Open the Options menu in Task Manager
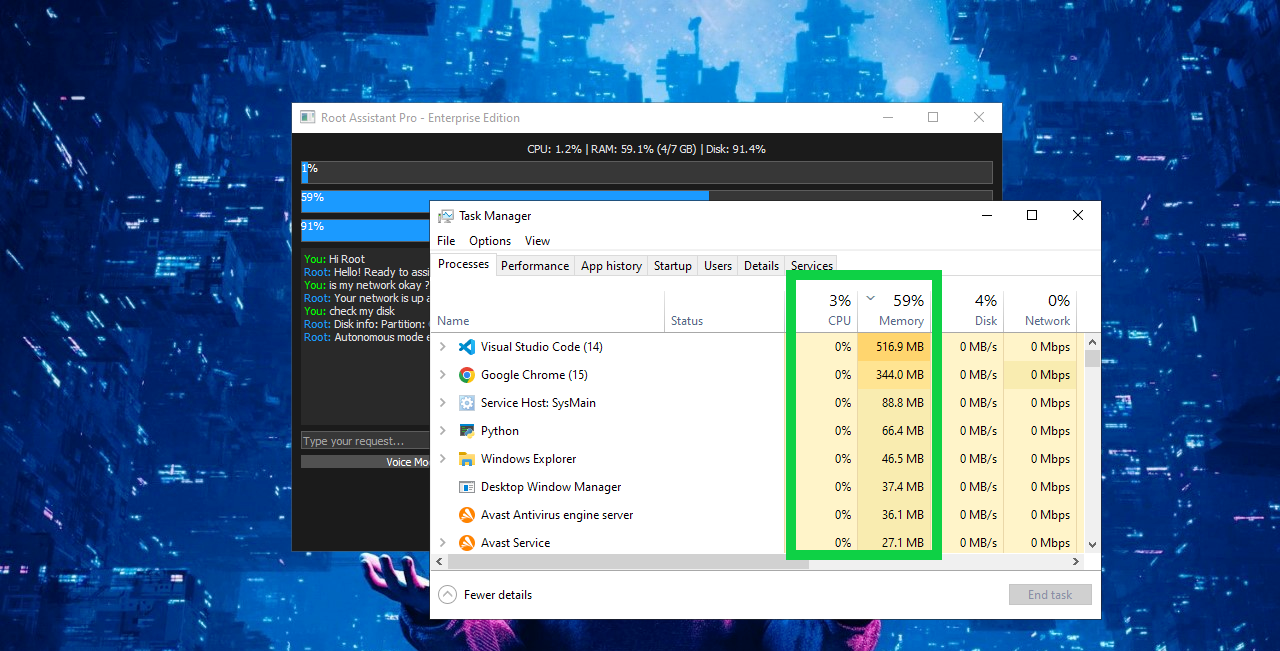The width and height of the screenshot is (1280, 651). point(490,241)
